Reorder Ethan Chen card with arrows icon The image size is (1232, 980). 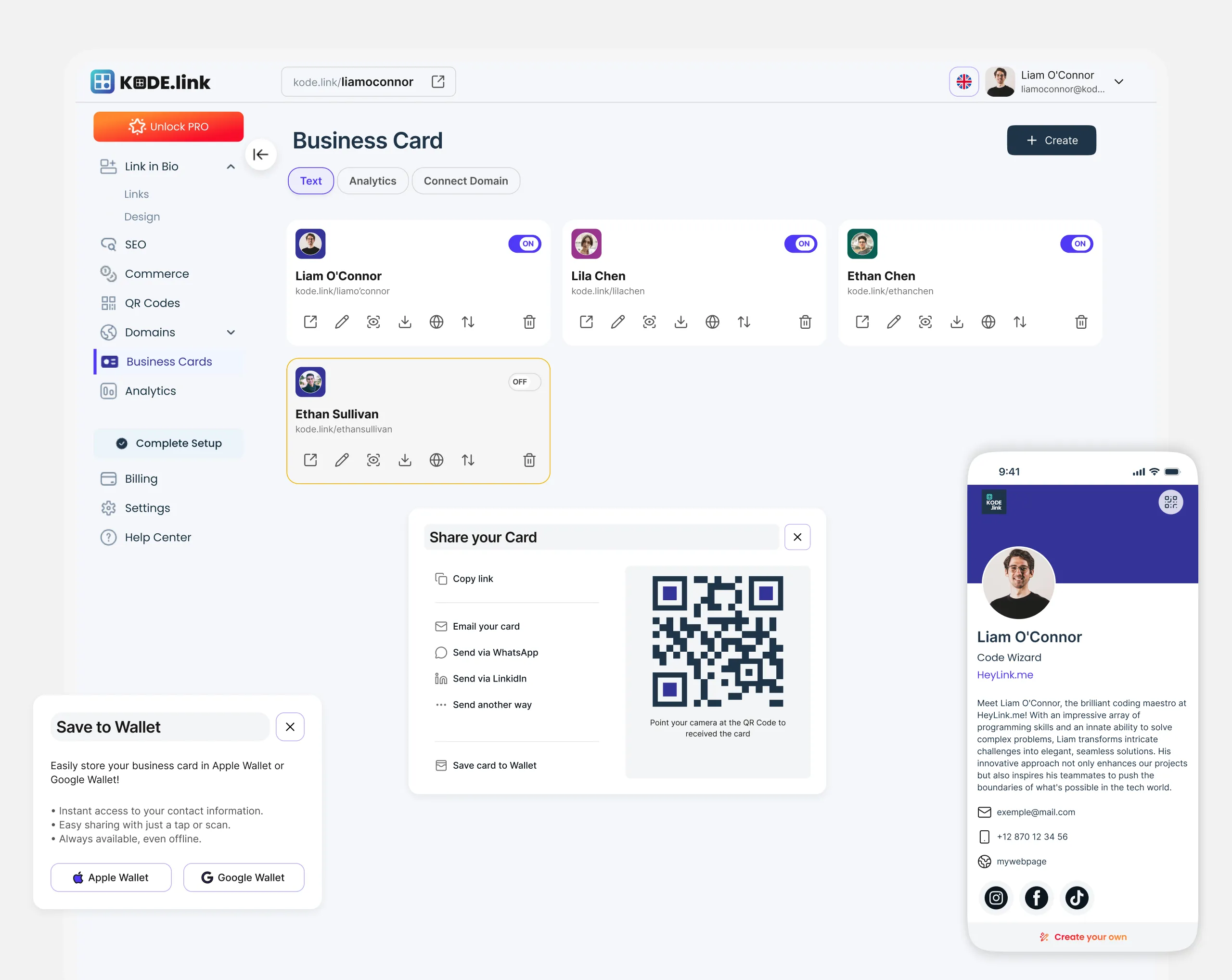pyautogui.click(x=1019, y=322)
